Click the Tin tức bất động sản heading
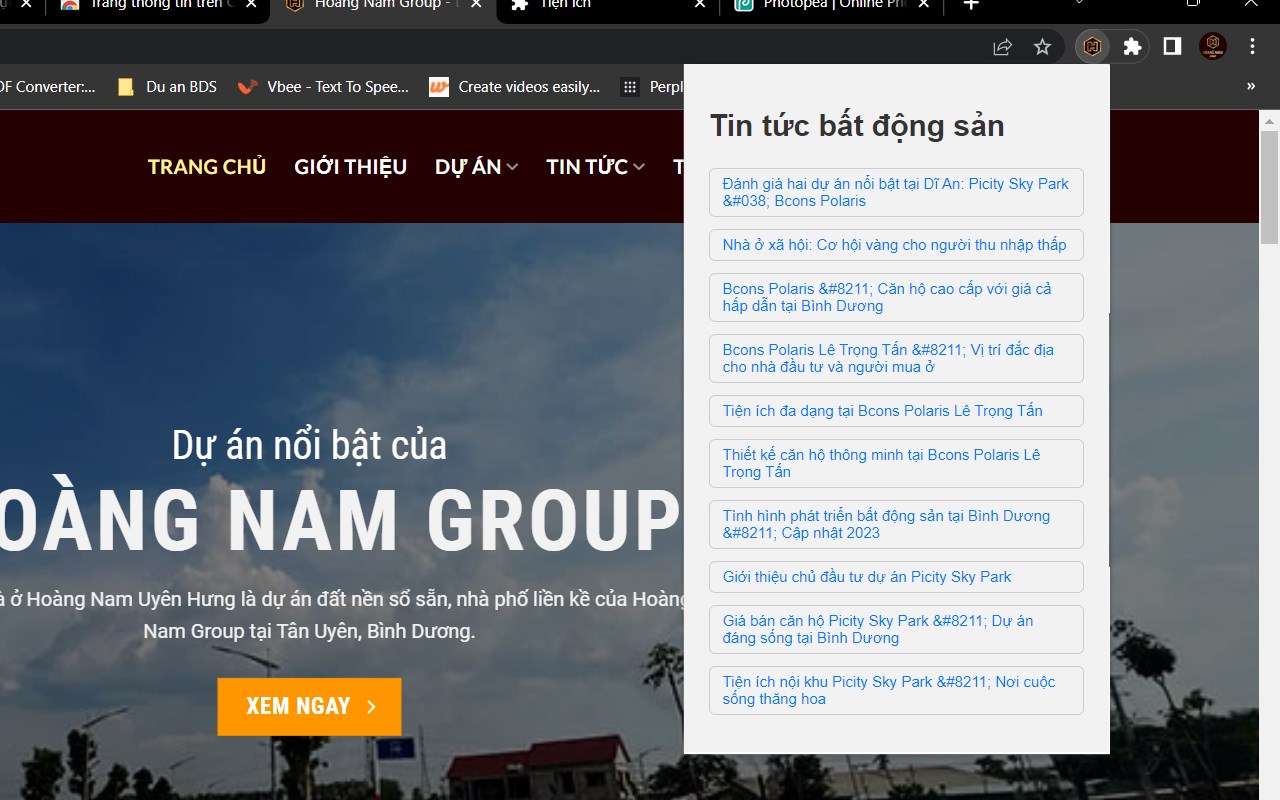 click(x=857, y=126)
